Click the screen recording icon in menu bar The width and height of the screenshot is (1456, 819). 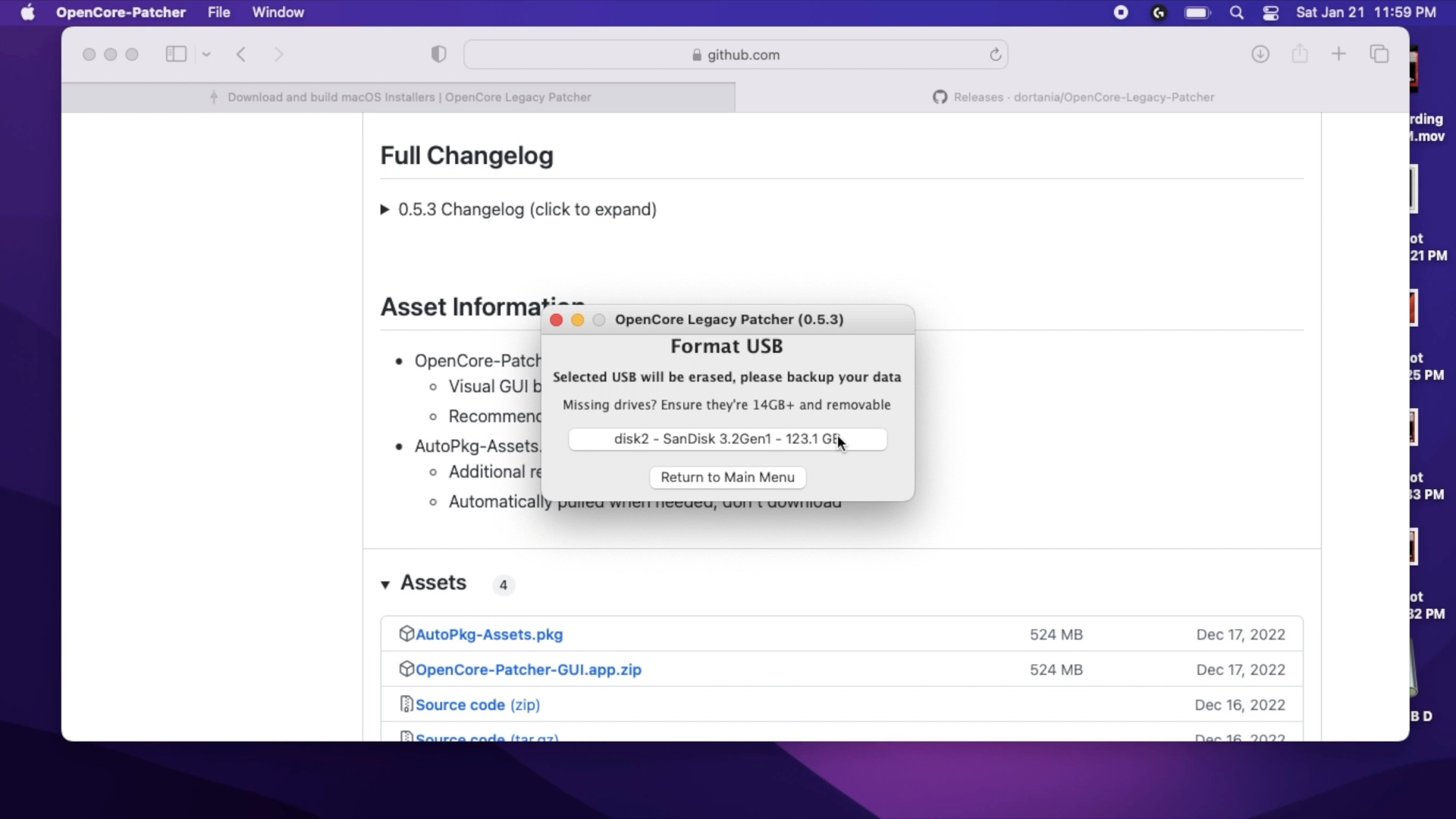click(1120, 12)
